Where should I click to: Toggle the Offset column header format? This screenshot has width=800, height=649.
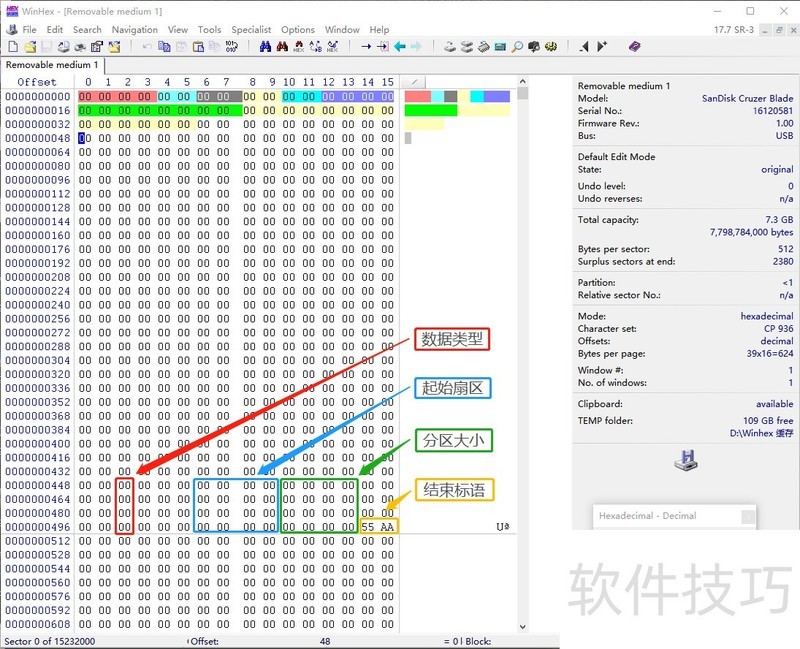[37, 82]
